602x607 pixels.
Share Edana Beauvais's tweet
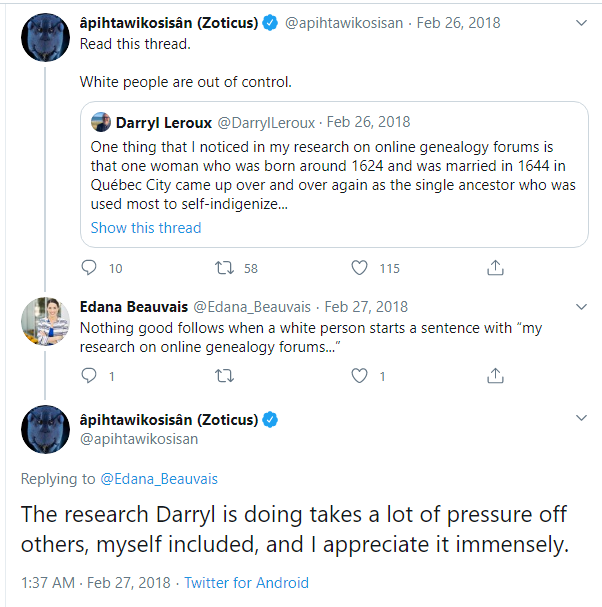[495, 376]
